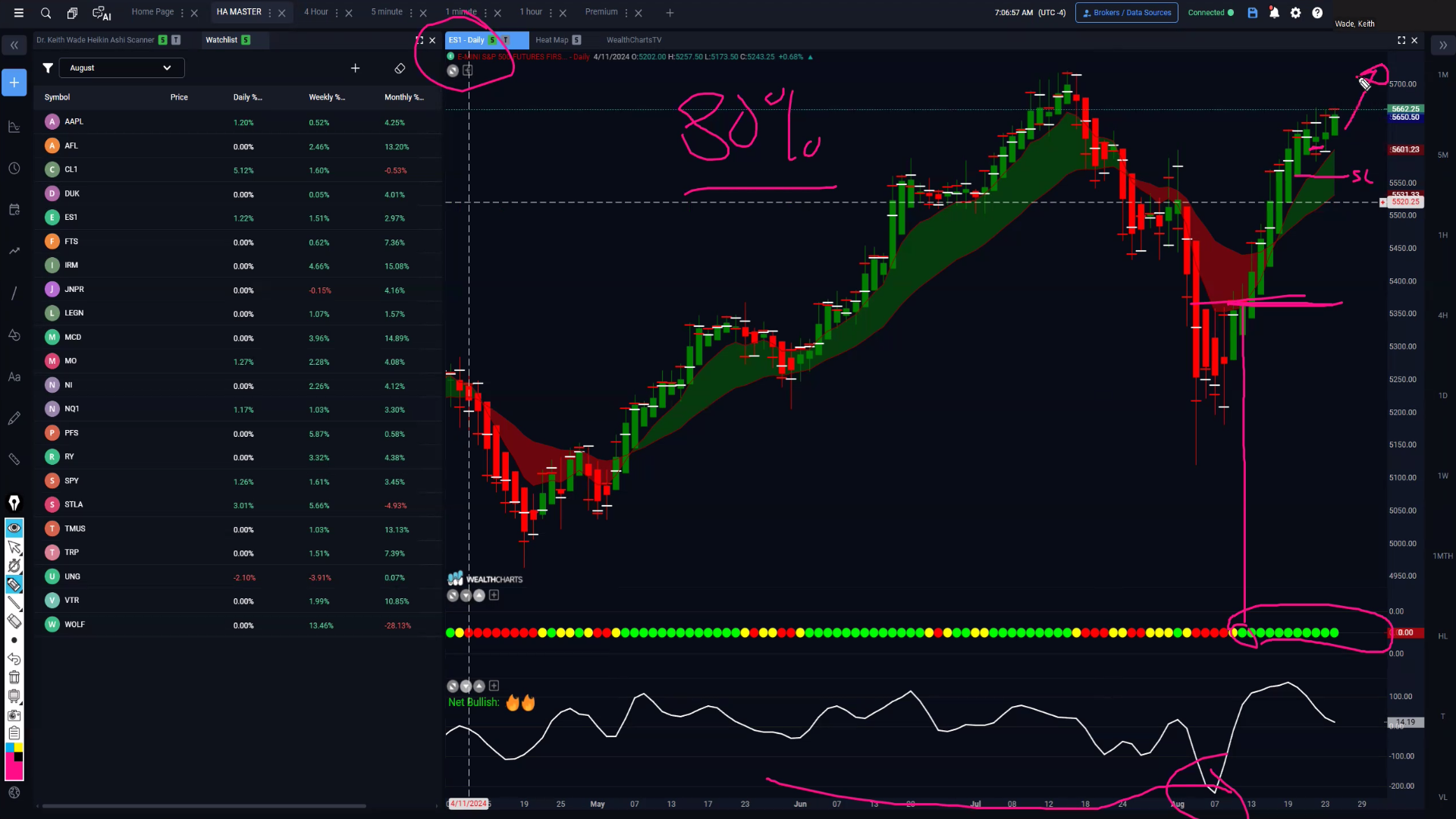This screenshot has width=1456, height=819.
Task: Toggle annotation visibility eye icon
Action: coord(14,528)
